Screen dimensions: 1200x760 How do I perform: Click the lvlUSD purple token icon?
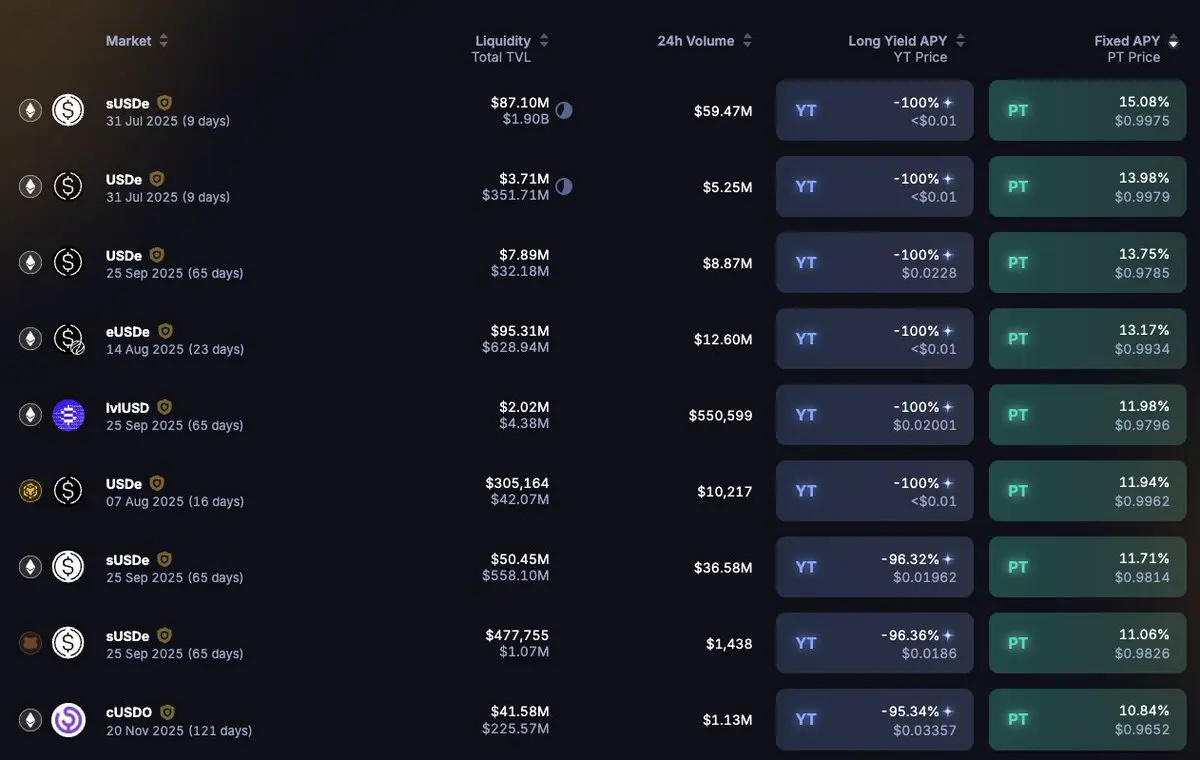[68, 415]
